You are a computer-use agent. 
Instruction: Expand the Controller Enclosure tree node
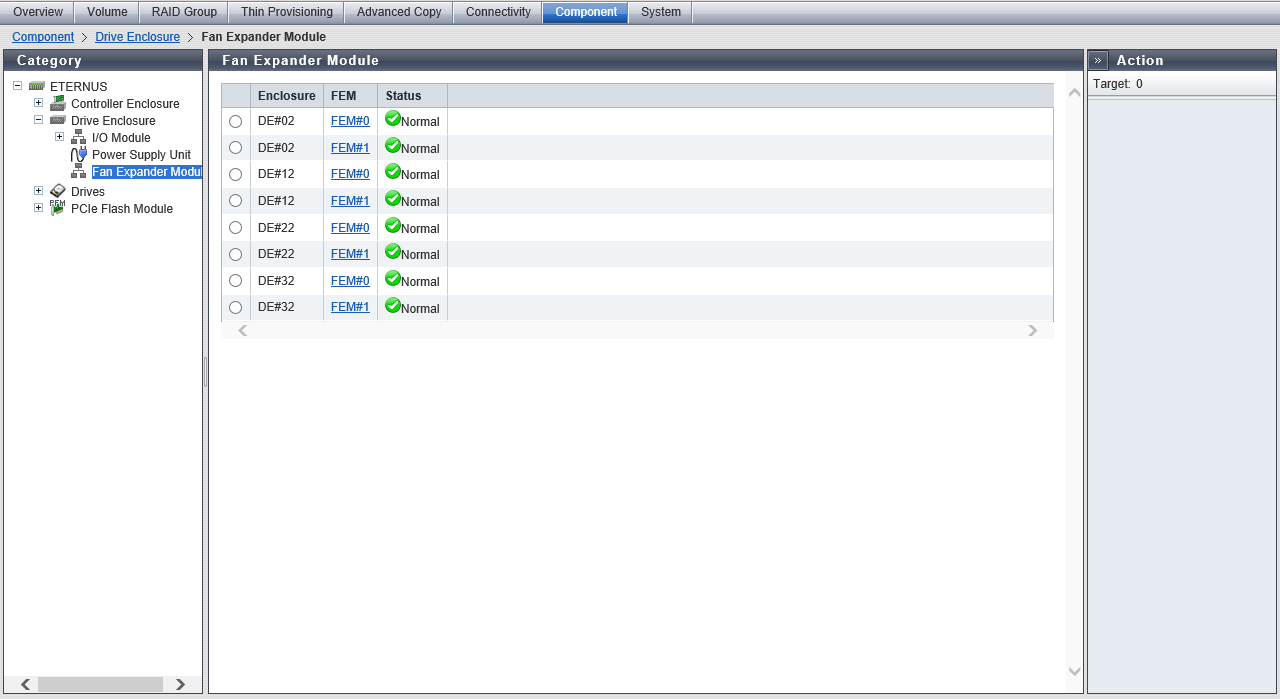[x=39, y=103]
